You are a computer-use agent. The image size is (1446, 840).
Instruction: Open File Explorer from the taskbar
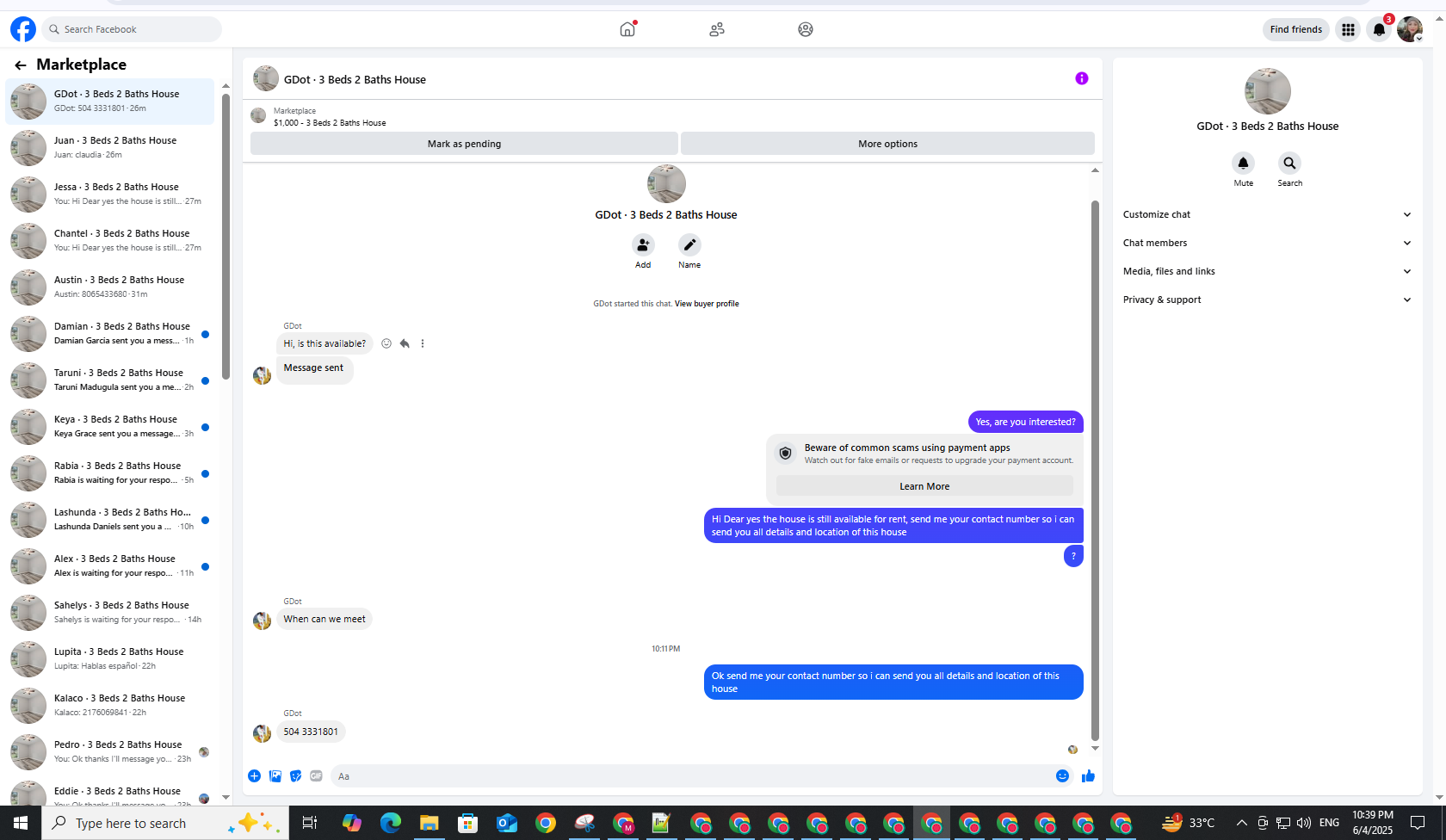point(429,823)
